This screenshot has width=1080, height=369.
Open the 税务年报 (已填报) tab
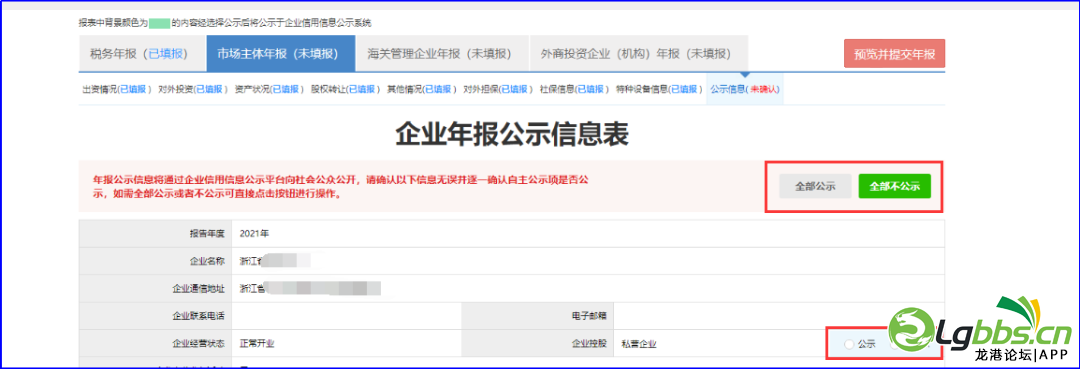point(143,54)
